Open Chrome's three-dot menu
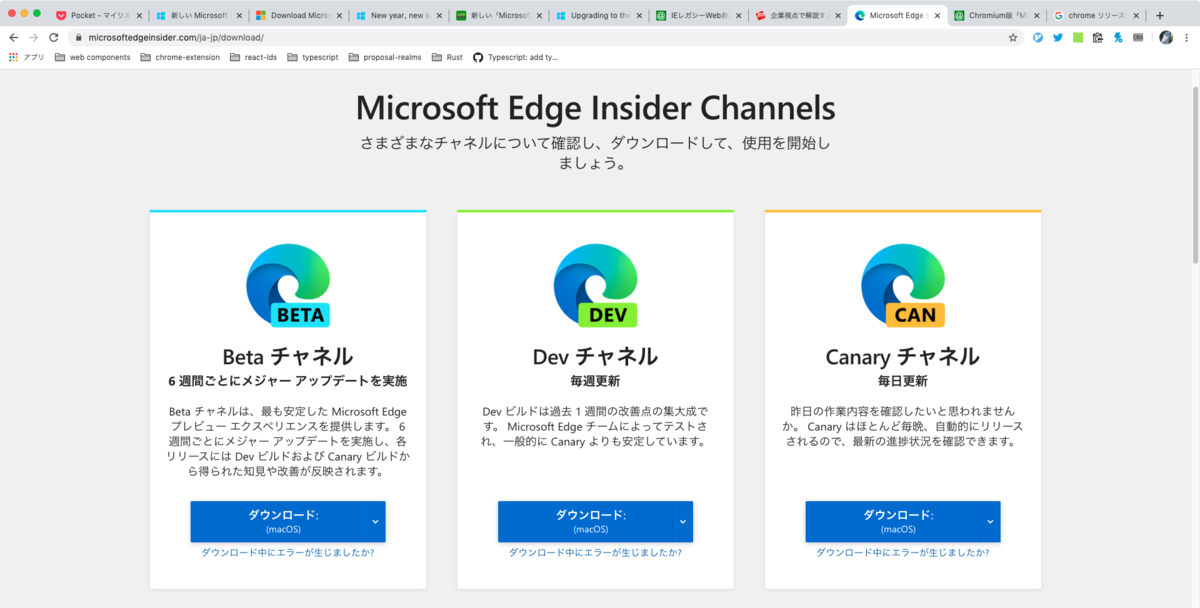Viewport: 1200px width, 608px height. 1187,37
